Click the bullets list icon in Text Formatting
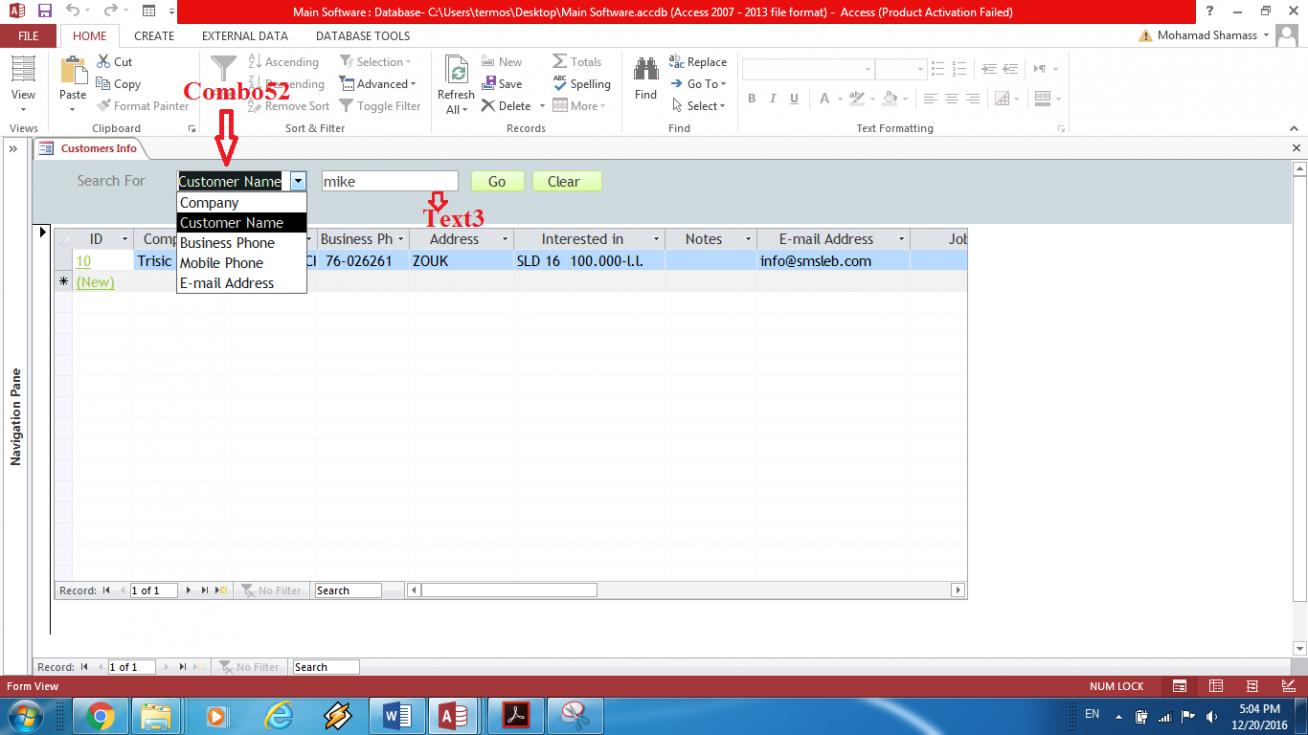Screen dimensions: 1308x735 click(937, 69)
